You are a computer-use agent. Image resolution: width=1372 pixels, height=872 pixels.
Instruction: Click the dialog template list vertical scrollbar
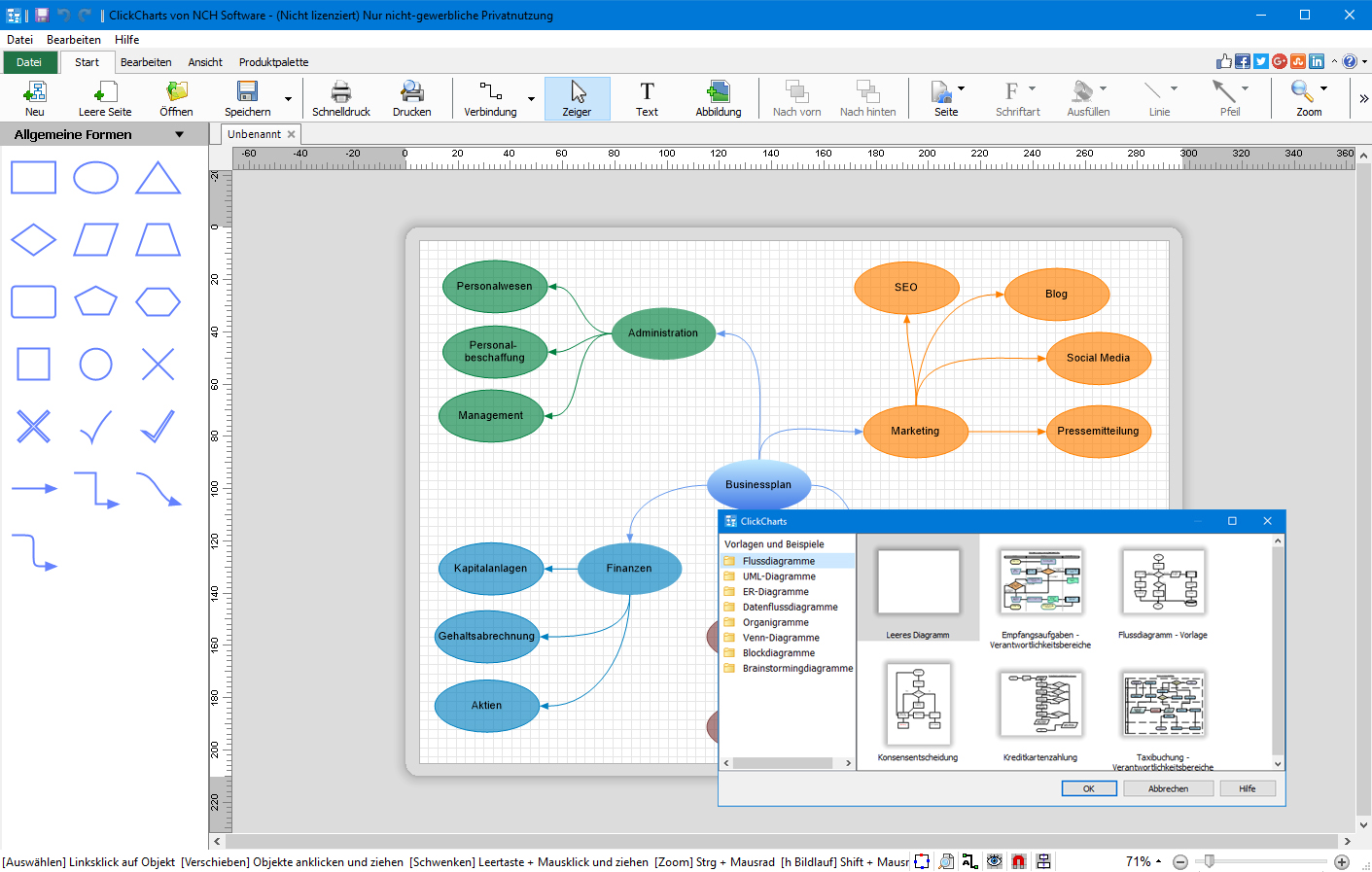[x=1278, y=651]
